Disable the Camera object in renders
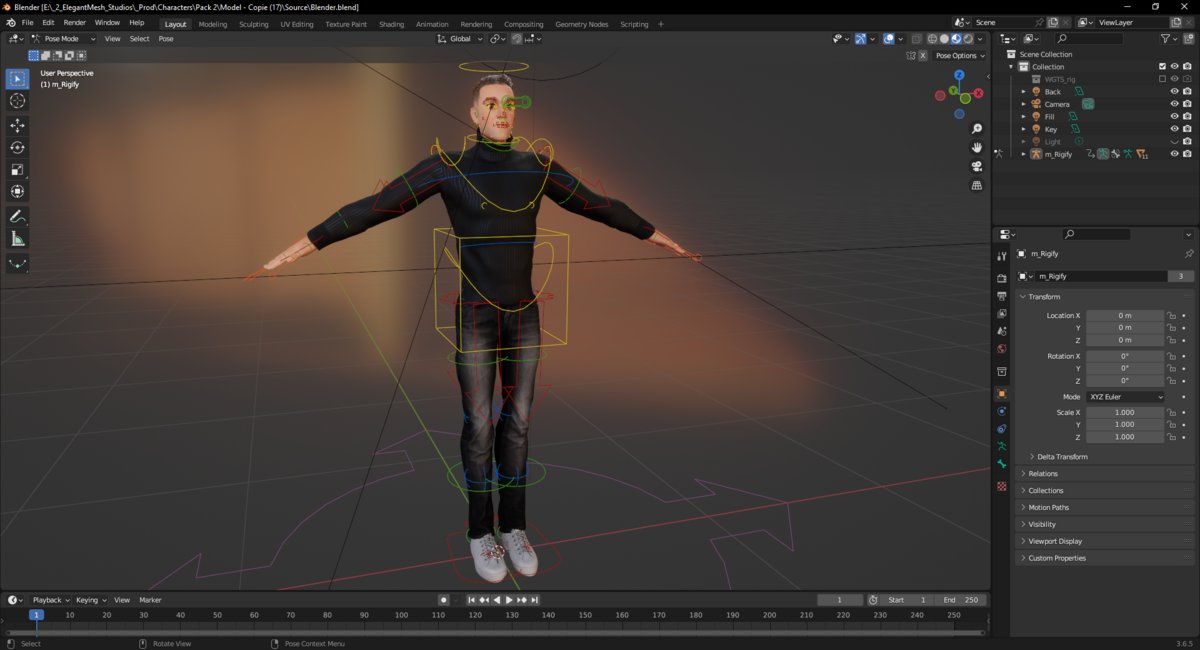Screen dimensions: 1200x650 pos(1187,104)
